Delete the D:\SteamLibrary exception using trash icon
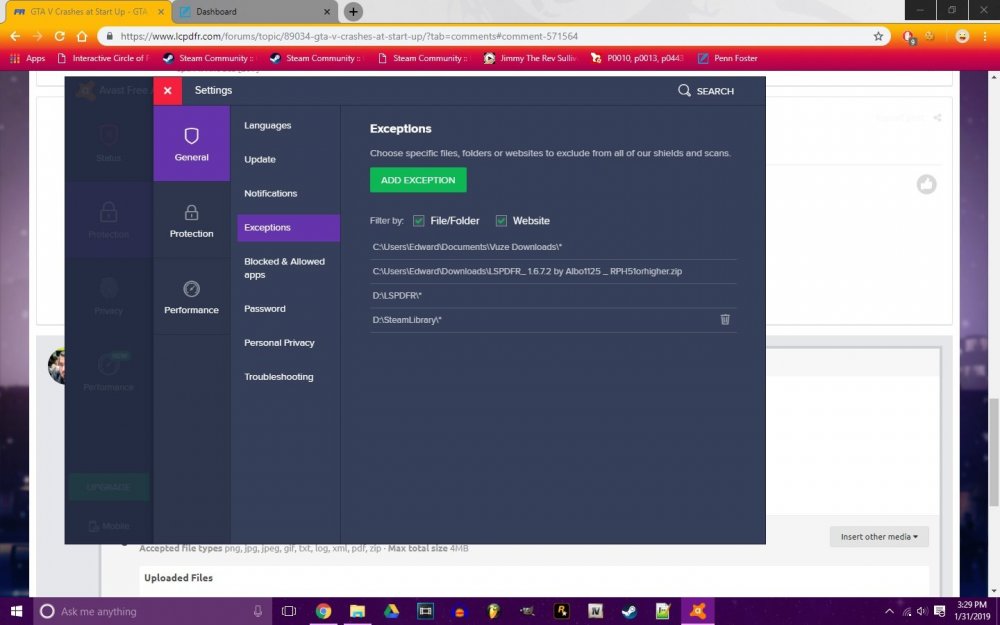This screenshot has width=1000, height=625. (x=725, y=319)
